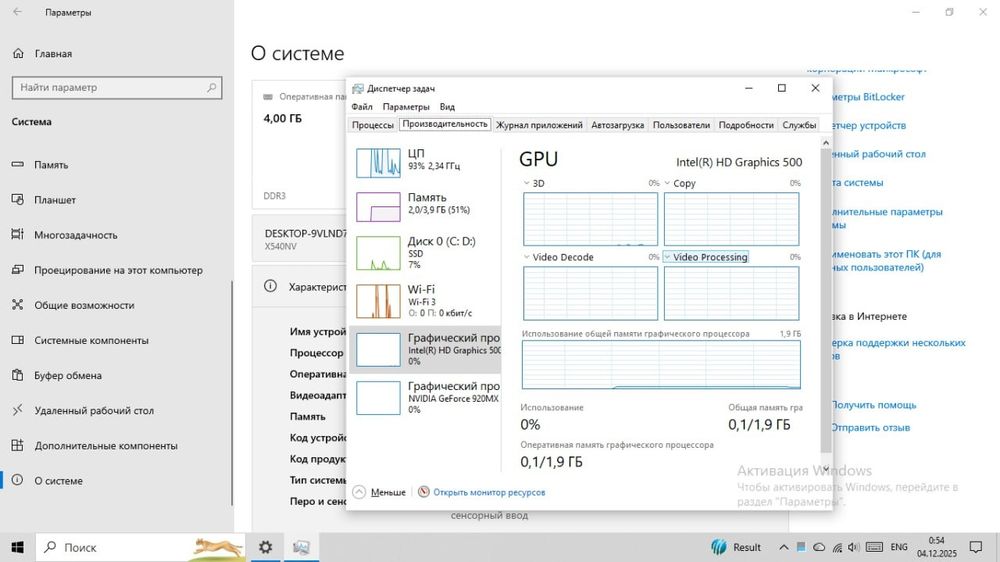Switch to the Производительность tab
The width and height of the screenshot is (1000, 562).
tap(445, 124)
